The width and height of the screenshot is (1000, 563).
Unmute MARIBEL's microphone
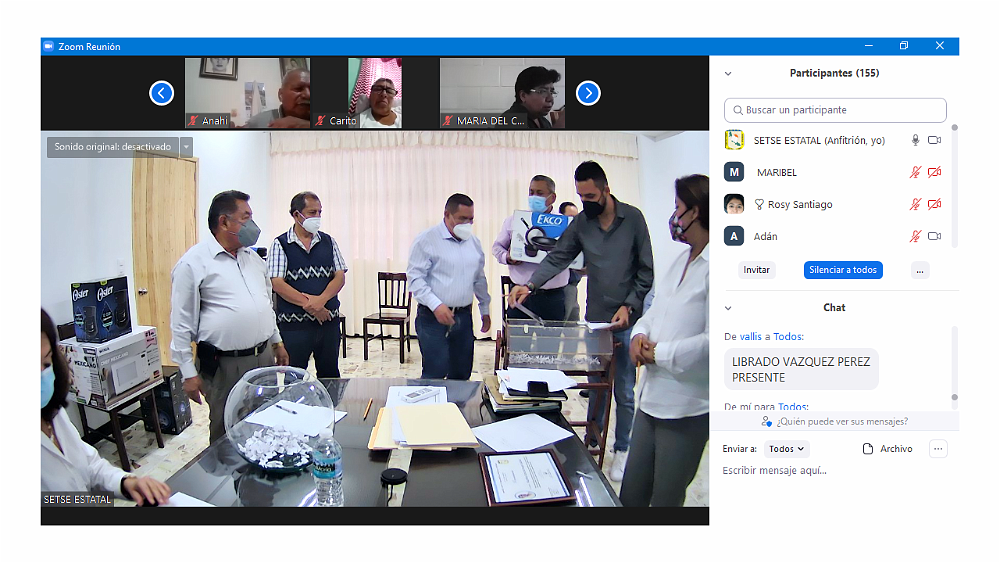coord(914,173)
